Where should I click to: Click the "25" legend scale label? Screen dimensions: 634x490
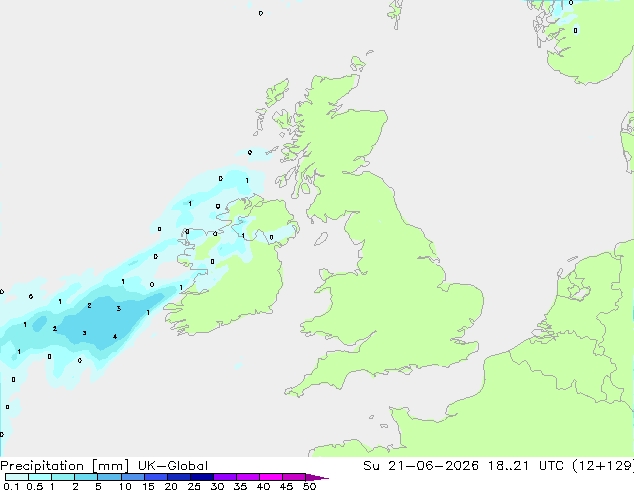[194, 486]
